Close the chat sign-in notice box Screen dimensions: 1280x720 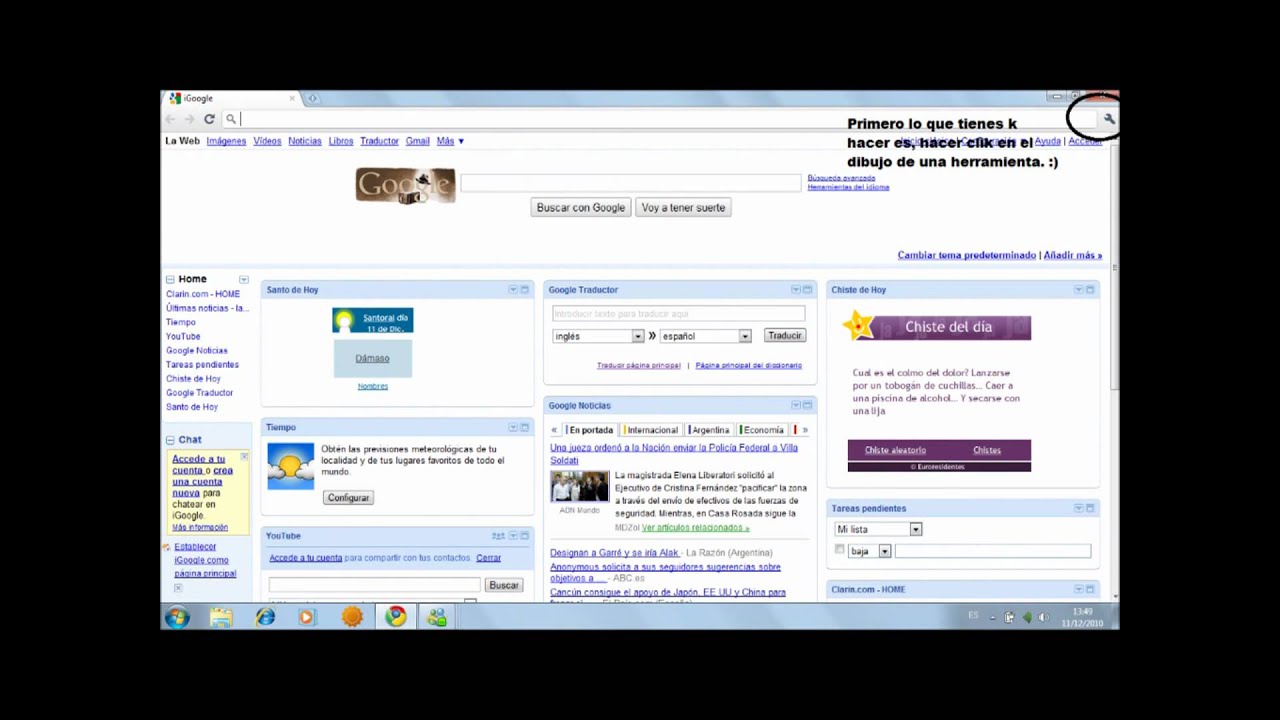click(244, 457)
